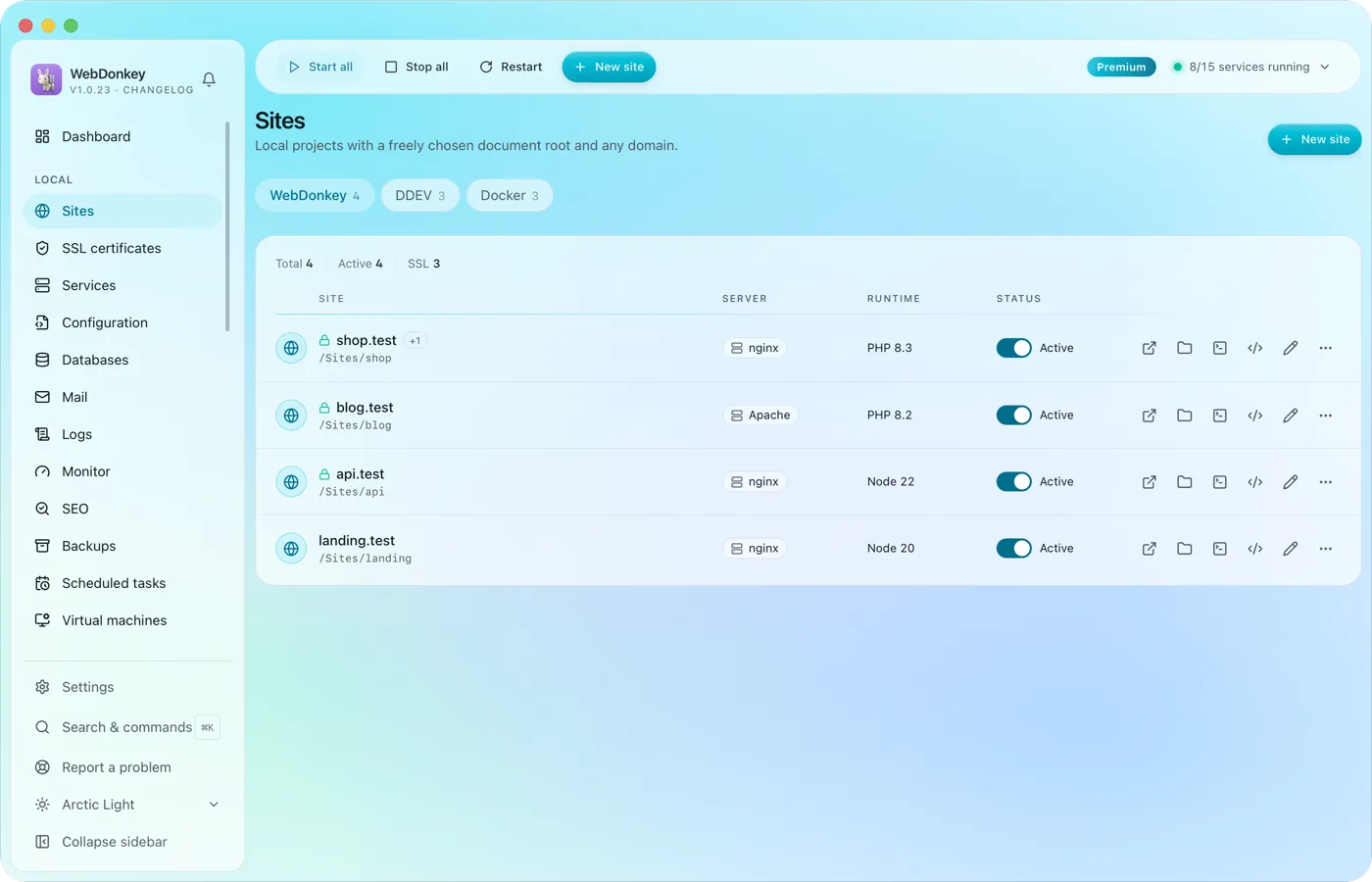The height and width of the screenshot is (882, 1372).
Task: Open the Arctic Light theme selector
Action: pos(126,805)
